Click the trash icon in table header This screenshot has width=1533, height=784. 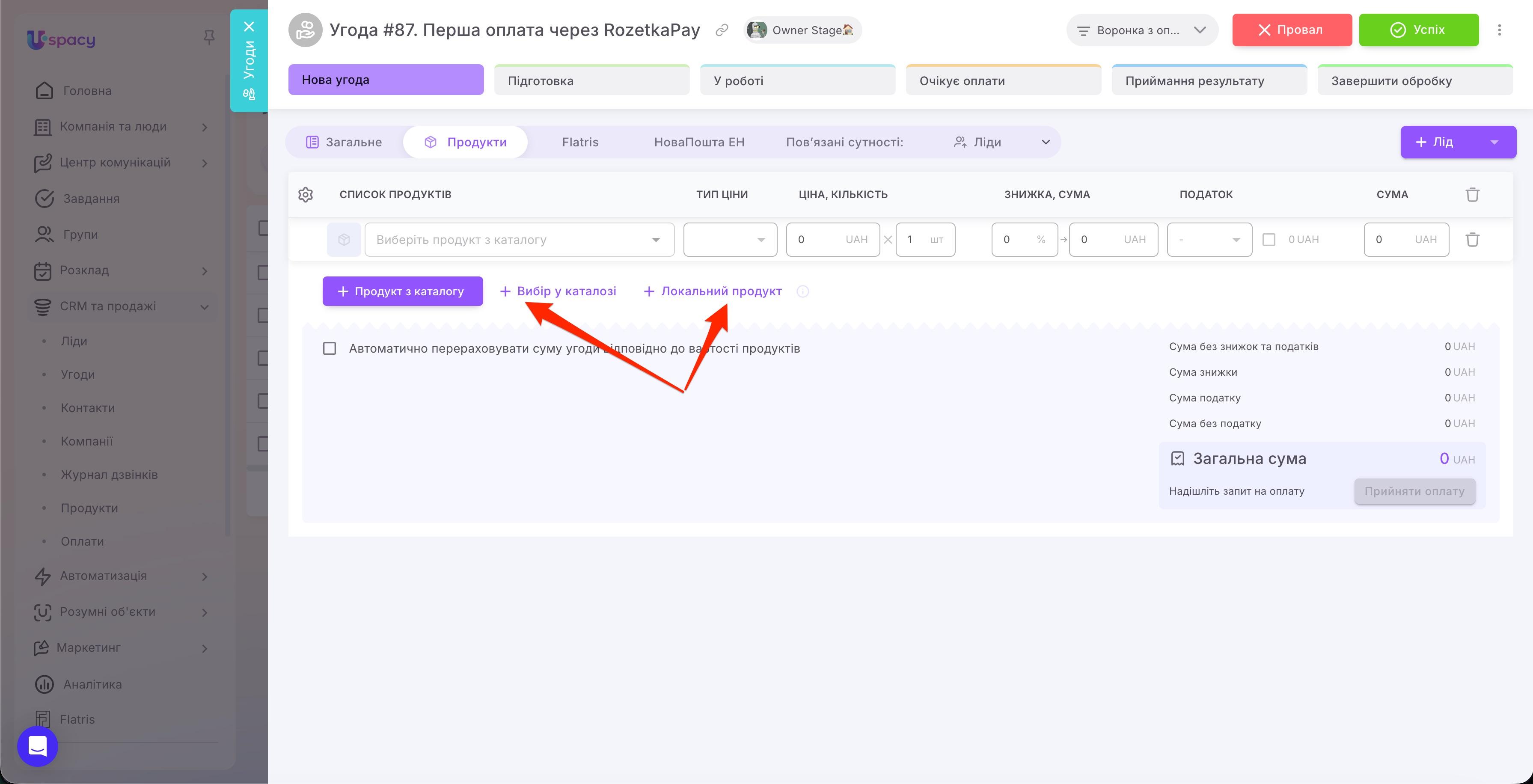click(x=1472, y=194)
